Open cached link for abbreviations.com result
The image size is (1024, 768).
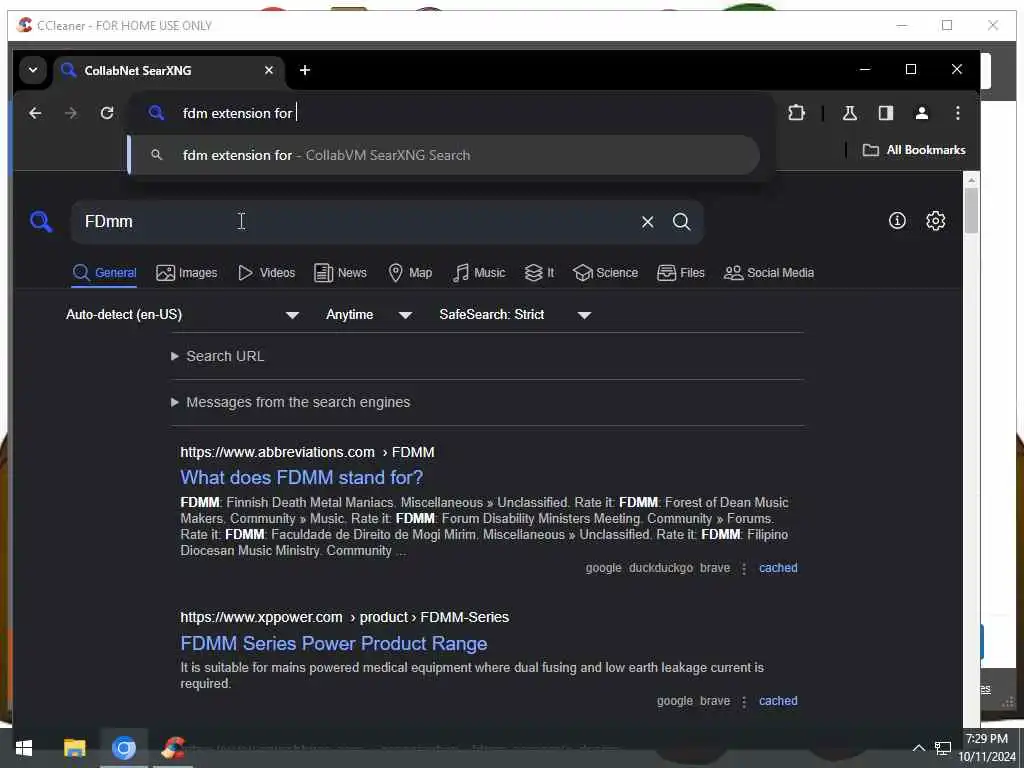[x=778, y=568]
